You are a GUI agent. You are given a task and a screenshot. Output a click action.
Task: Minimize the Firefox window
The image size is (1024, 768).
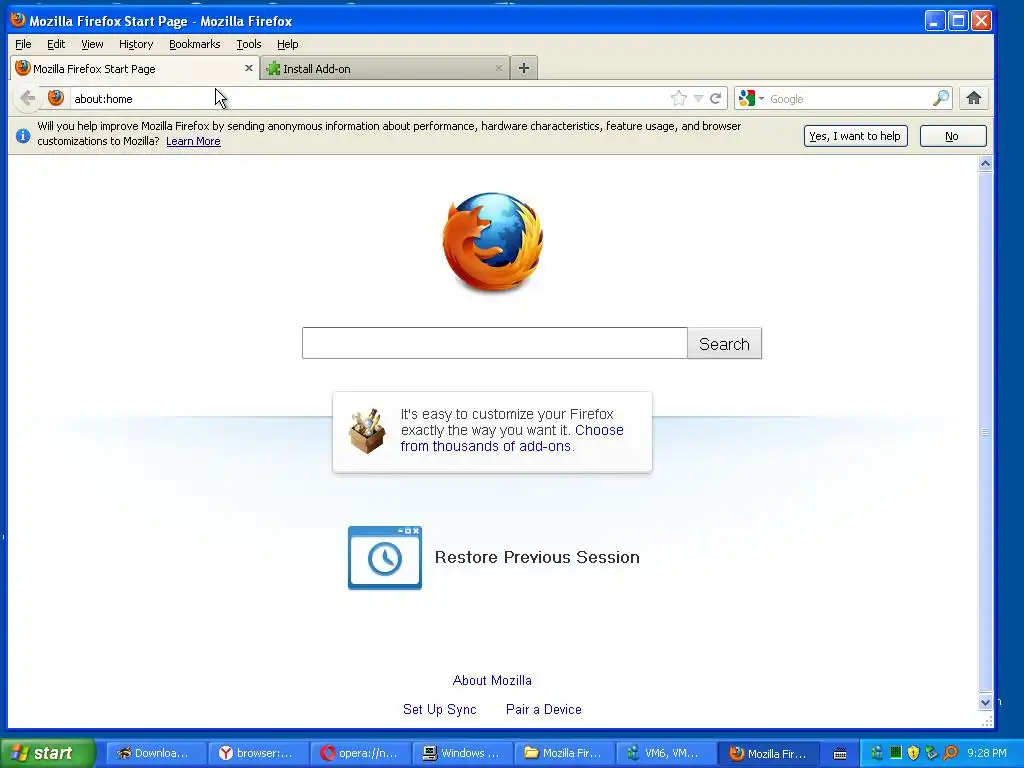tap(935, 21)
